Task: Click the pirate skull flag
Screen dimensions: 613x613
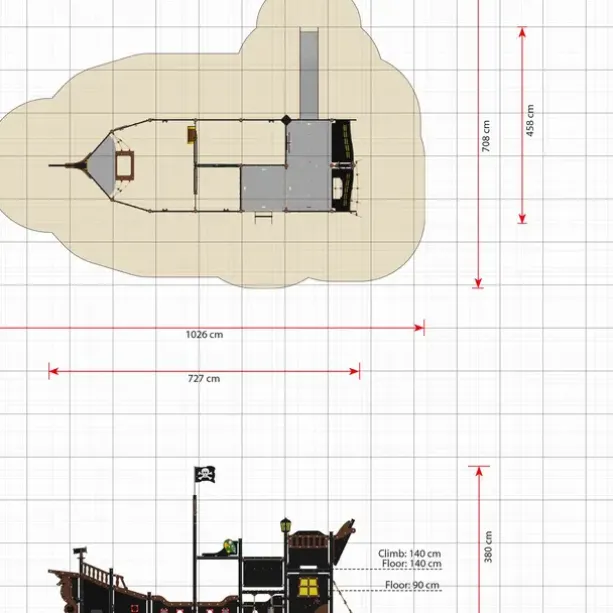Action: [x=205, y=475]
